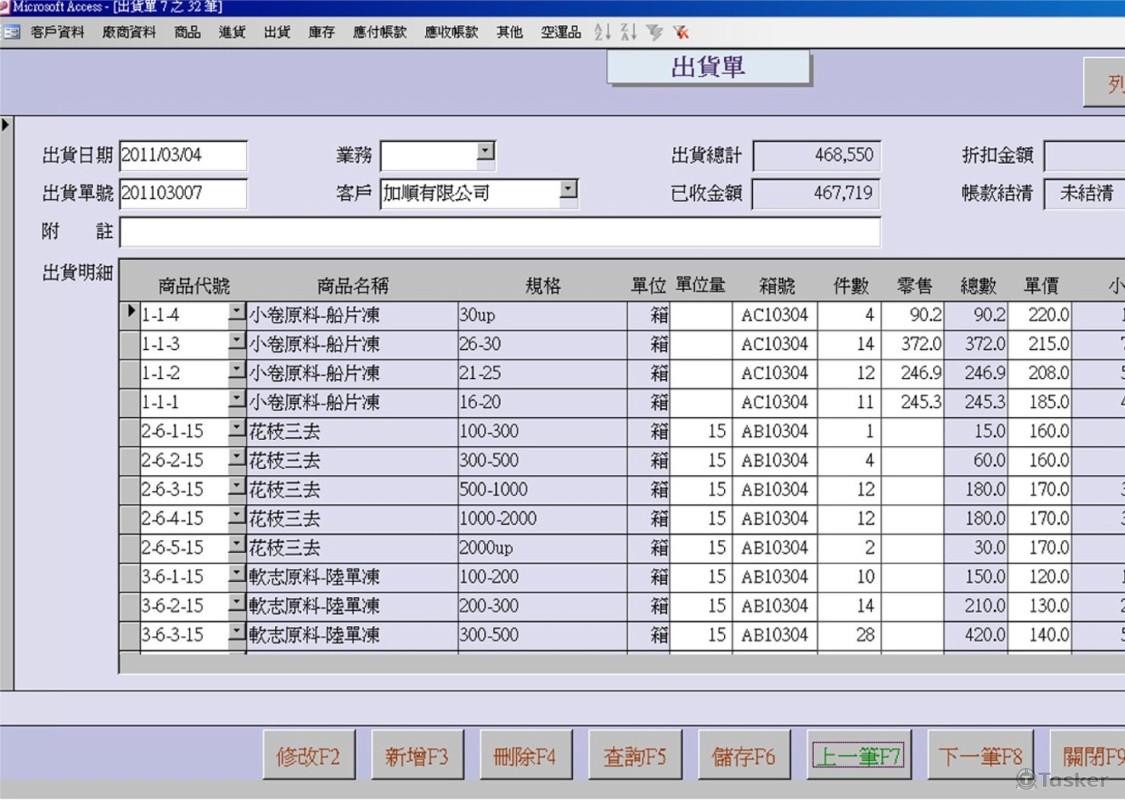Click the Microsoft Access title bar icon
This screenshot has height=800, width=1125.
[x=8, y=7]
